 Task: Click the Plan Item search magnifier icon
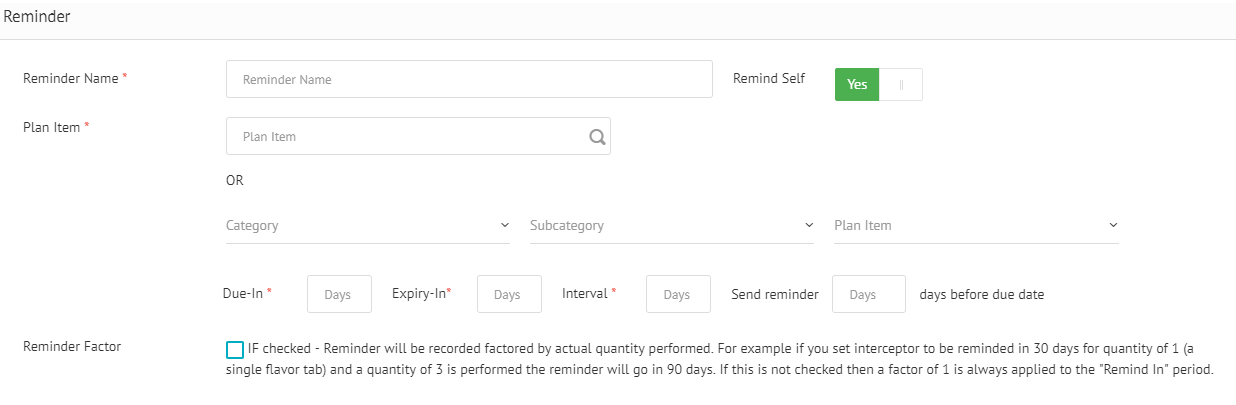click(x=597, y=137)
